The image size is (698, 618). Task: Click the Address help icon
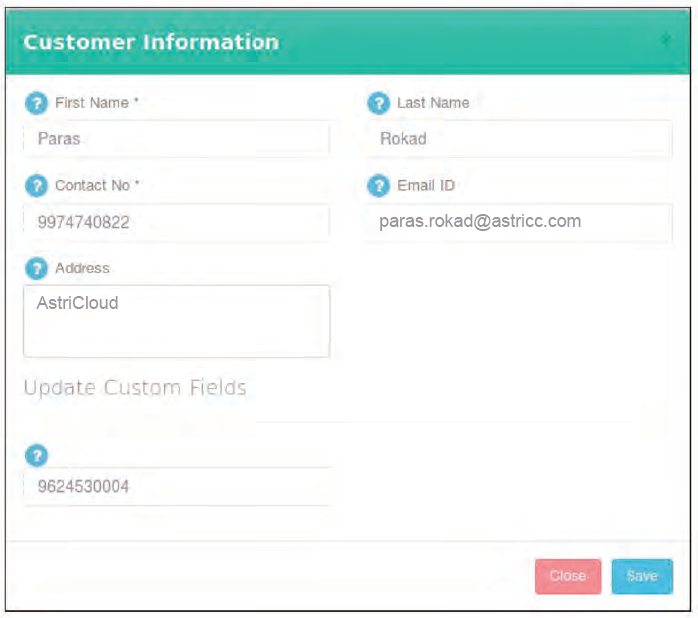(36, 269)
